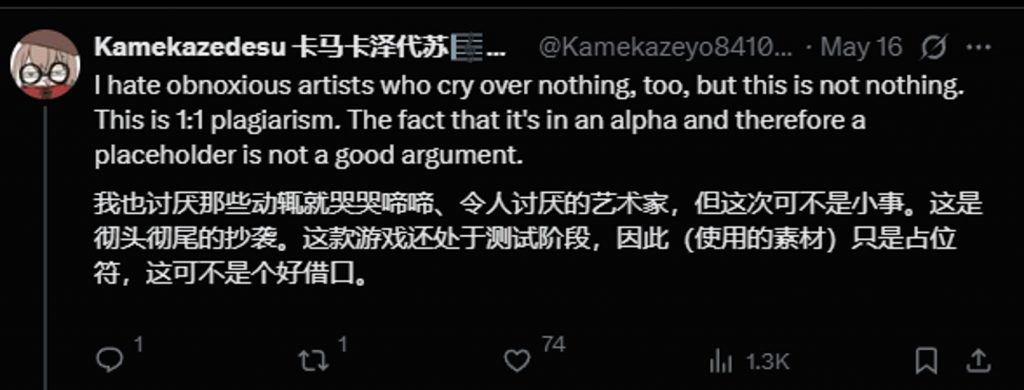
Task: Click the 74 likes count
Action: (553, 344)
